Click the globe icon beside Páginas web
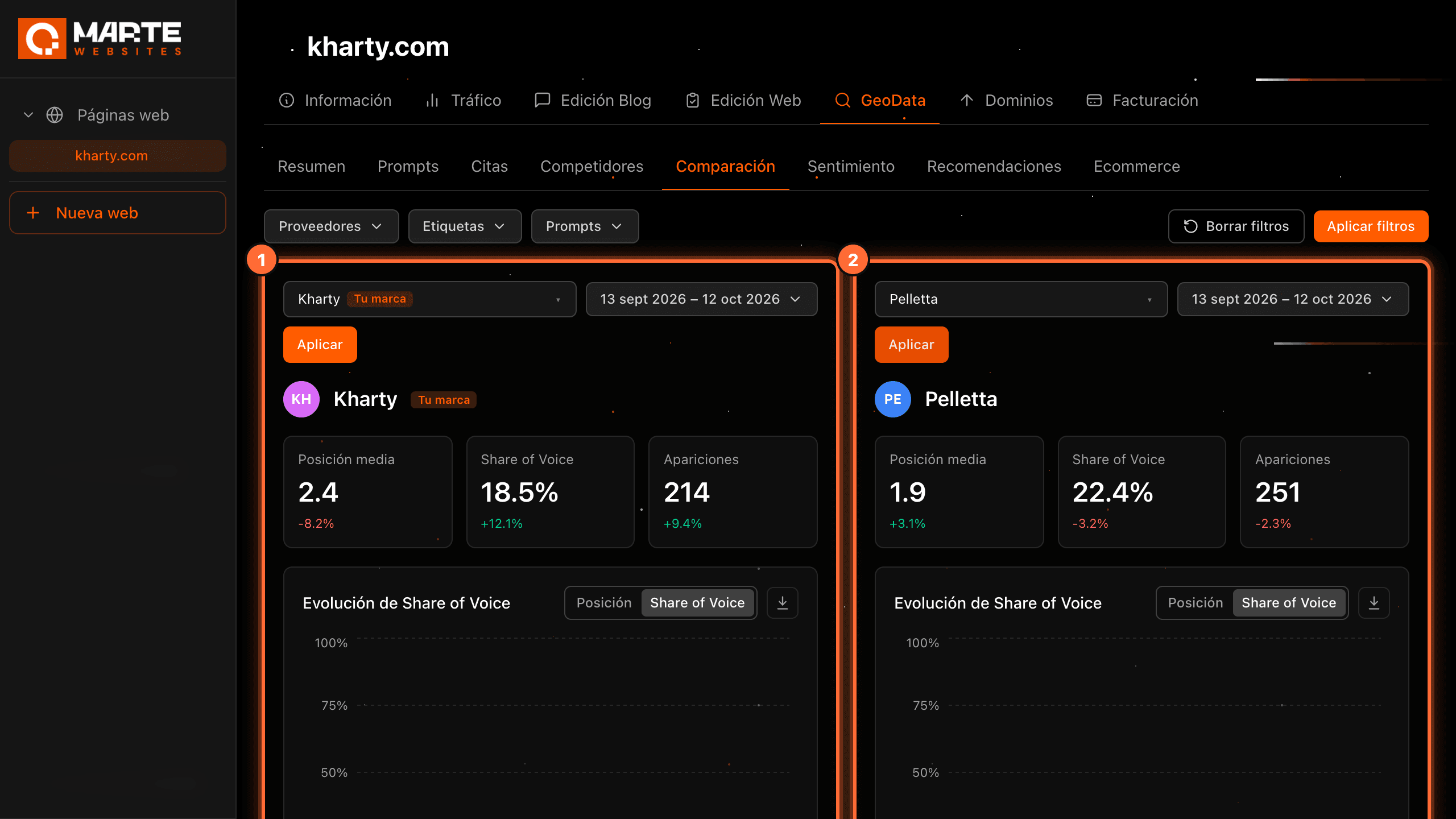The width and height of the screenshot is (1456, 819). (55, 115)
